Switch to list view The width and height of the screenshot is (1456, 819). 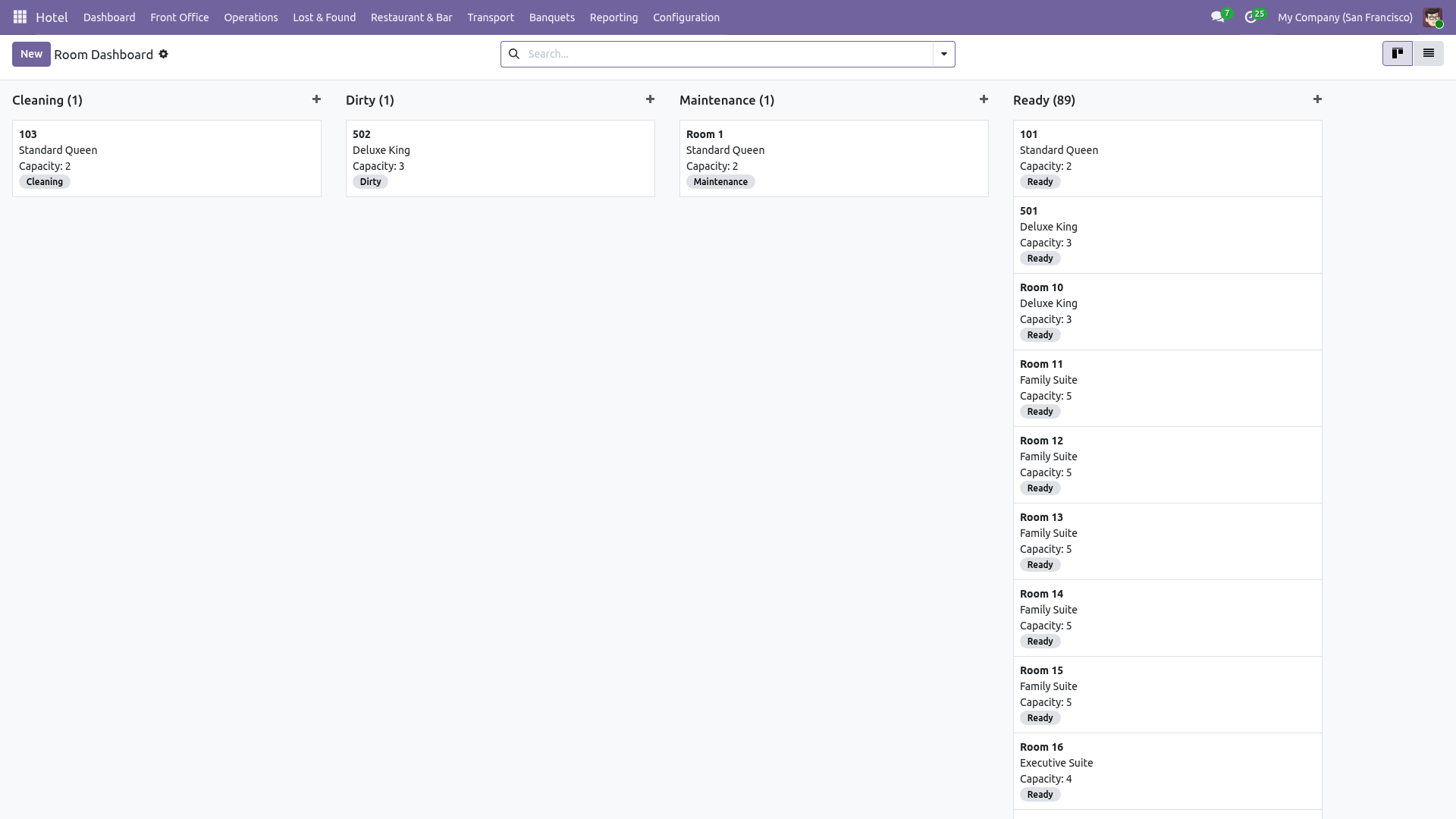[x=1428, y=54]
